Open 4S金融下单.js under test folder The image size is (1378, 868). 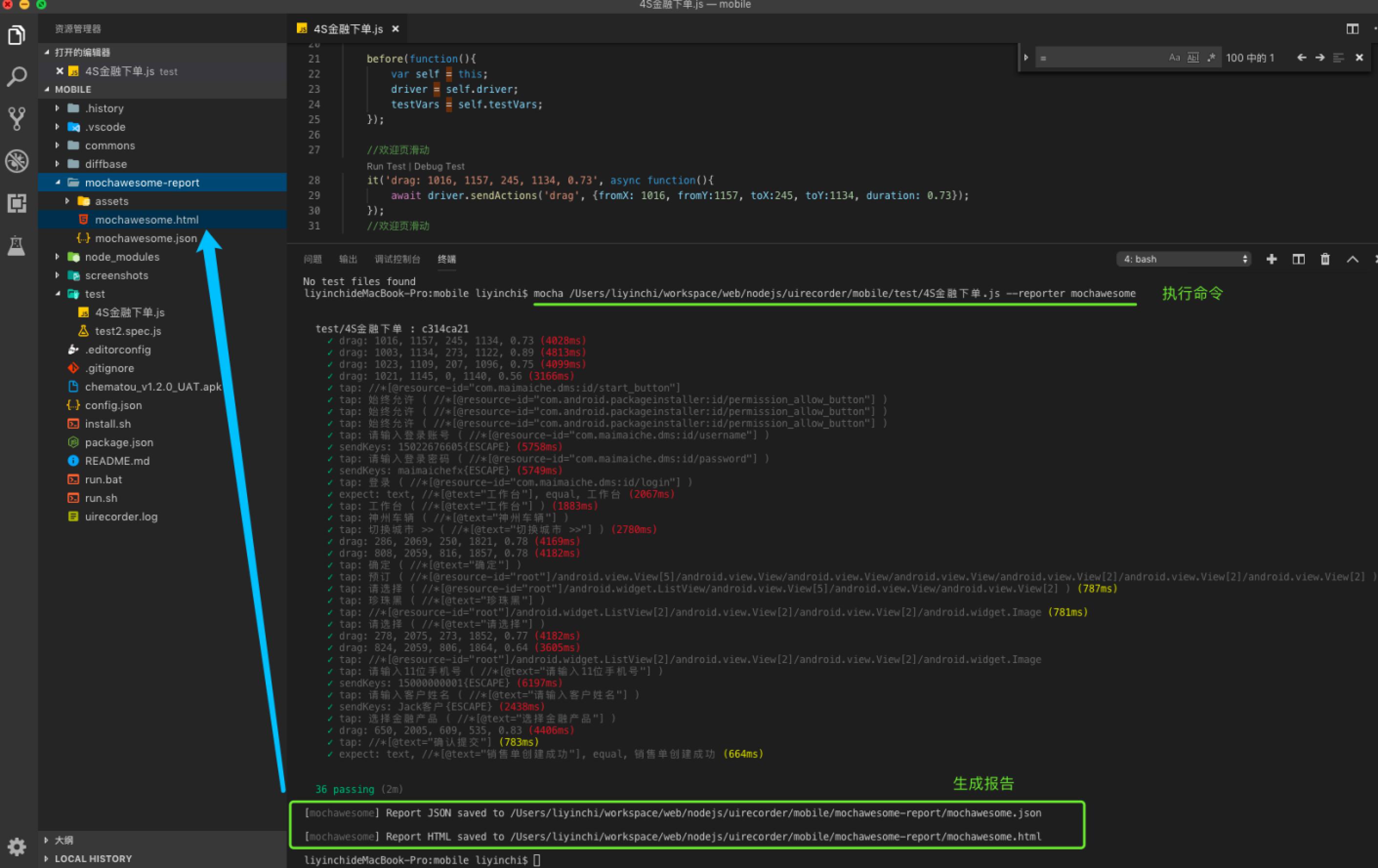[163, 312]
